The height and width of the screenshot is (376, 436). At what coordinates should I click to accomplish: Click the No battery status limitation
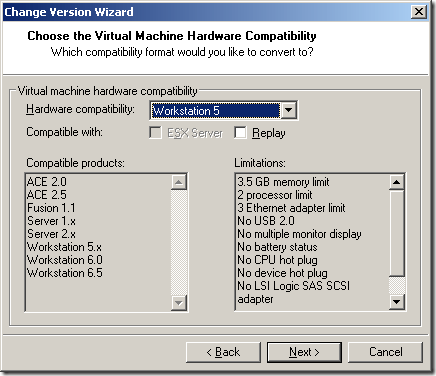pos(277,247)
